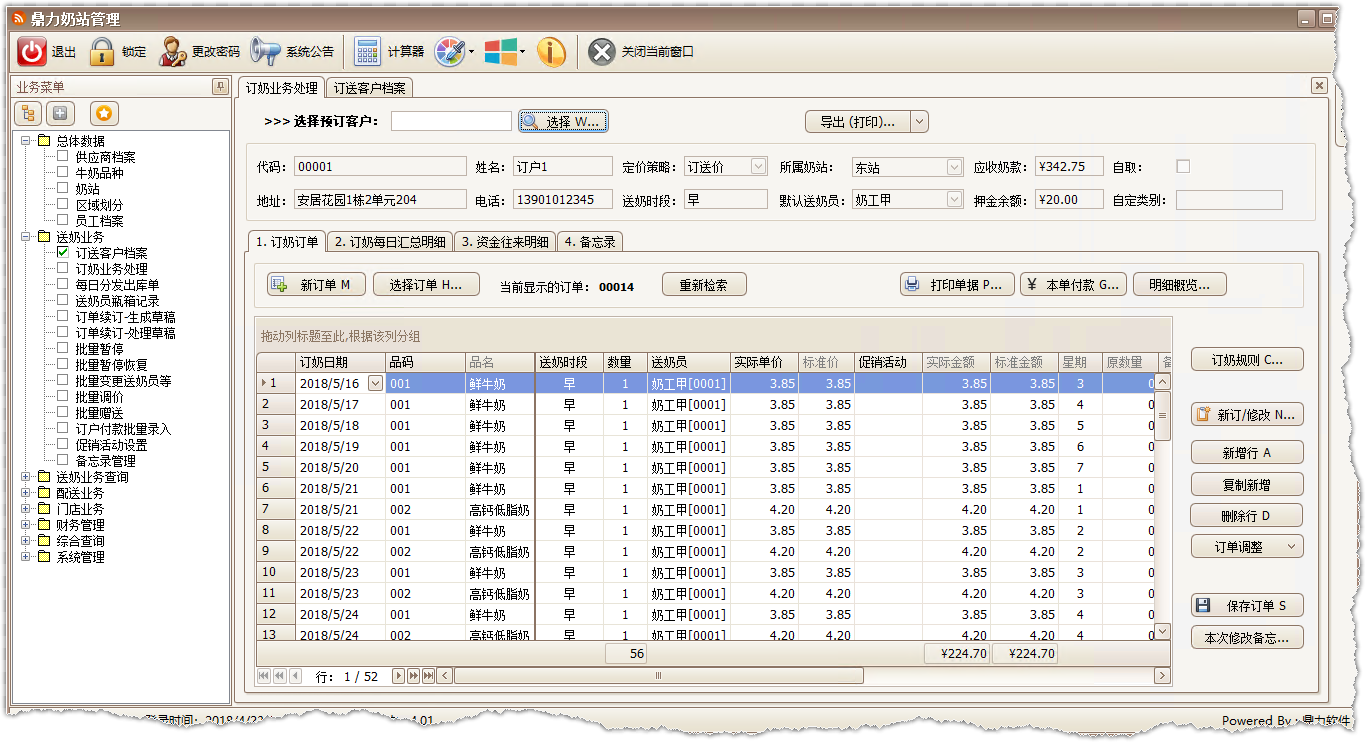Go to last record navigator arrow
Viewport: 1365px width, 755px height.
(x=428, y=676)
